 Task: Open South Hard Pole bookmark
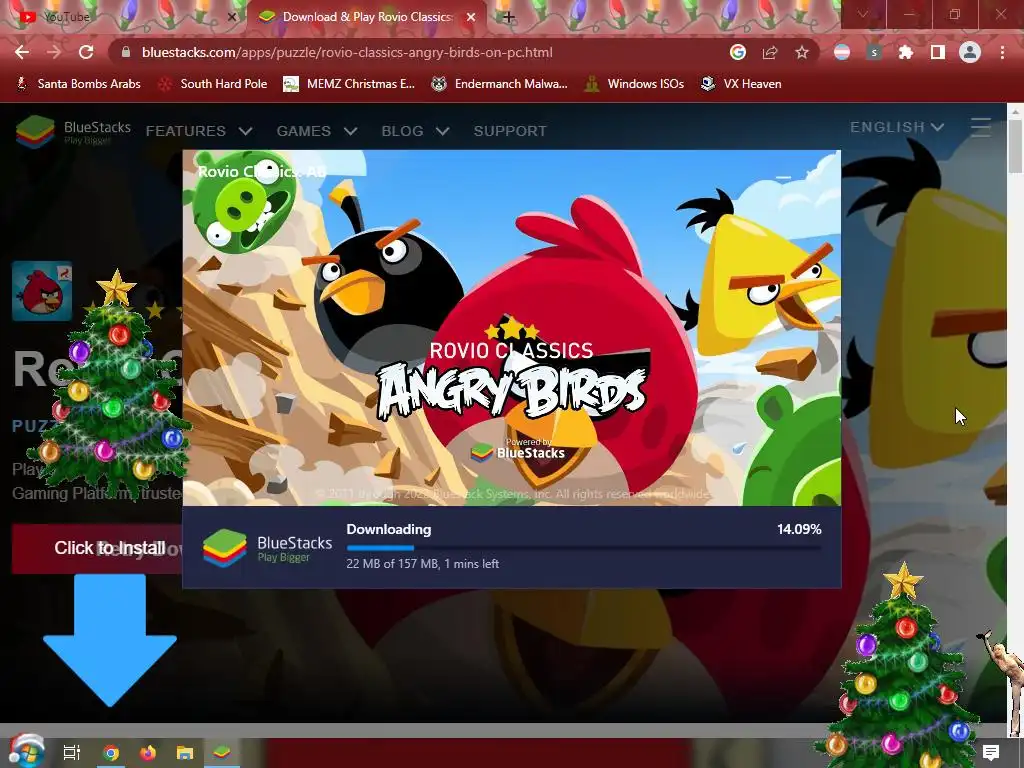pos(213,84)
